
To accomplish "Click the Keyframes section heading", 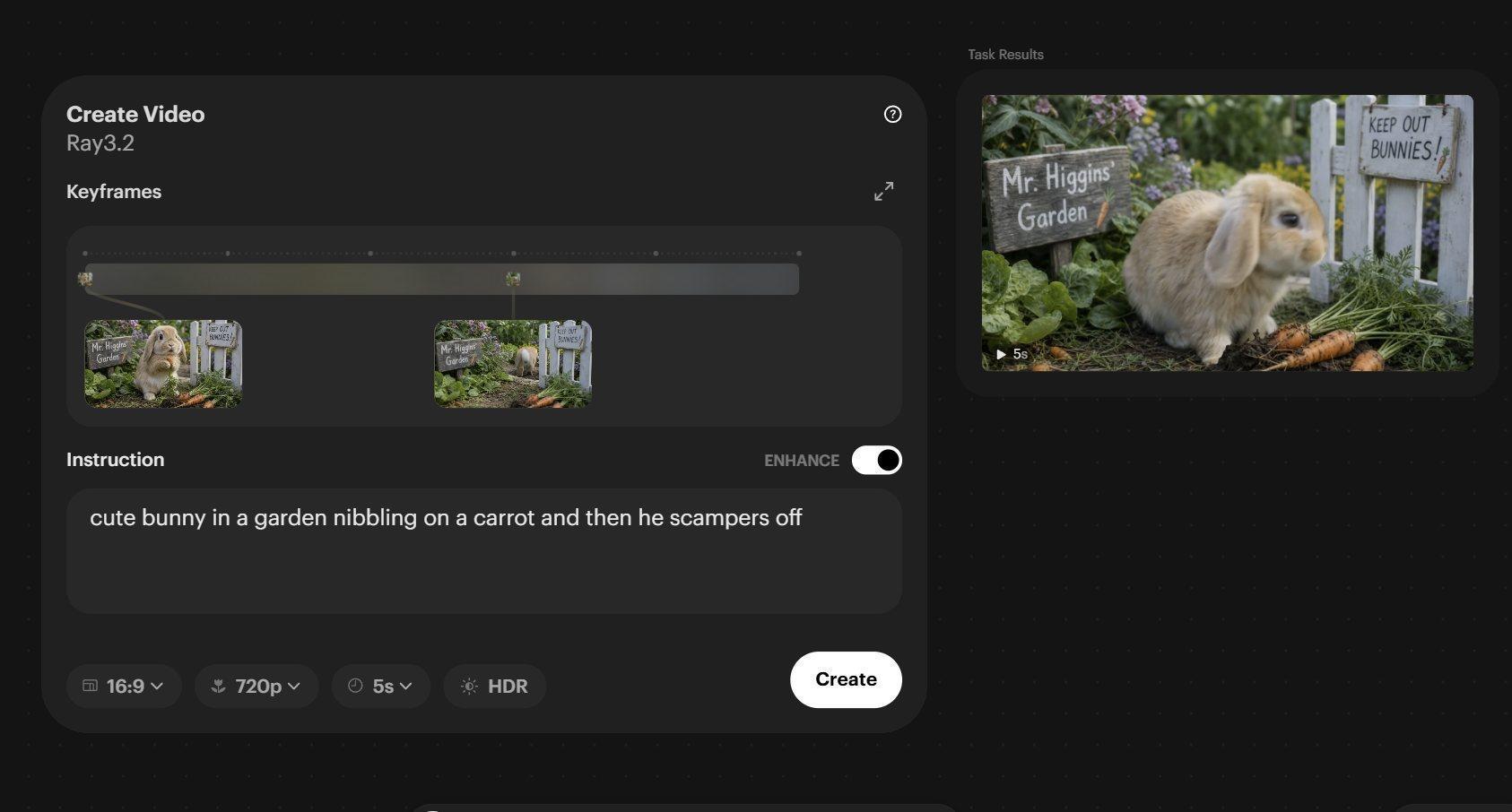I will pyautogui.click(x=114, y=192).
